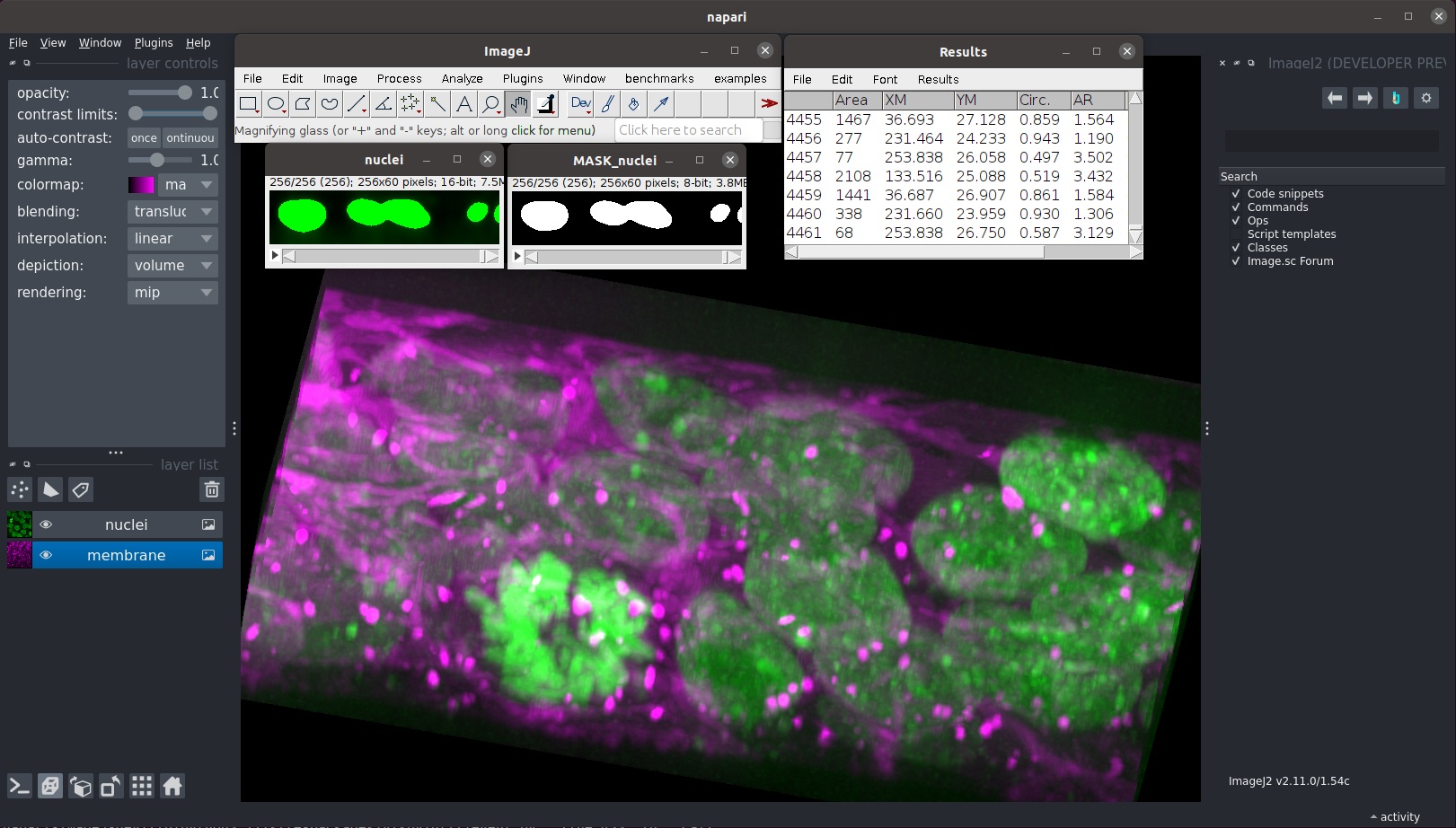
Task: Expand the blending dropdown
Action: click(x=172, y=212)
